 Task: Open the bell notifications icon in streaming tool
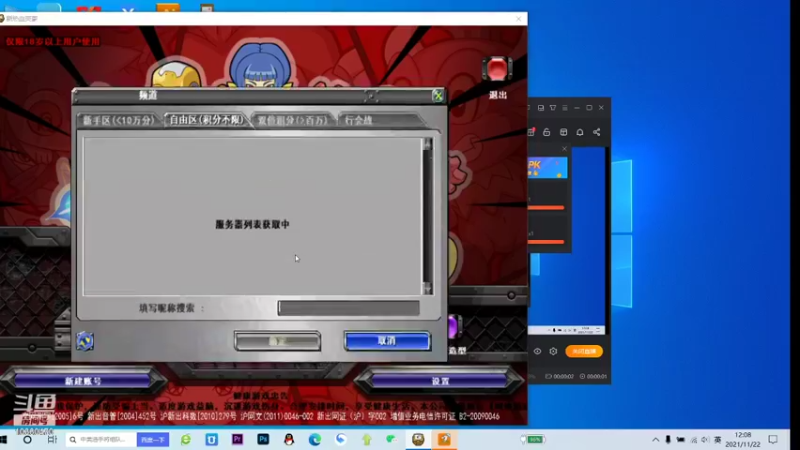pyautogui.click(x=580, y=132)
